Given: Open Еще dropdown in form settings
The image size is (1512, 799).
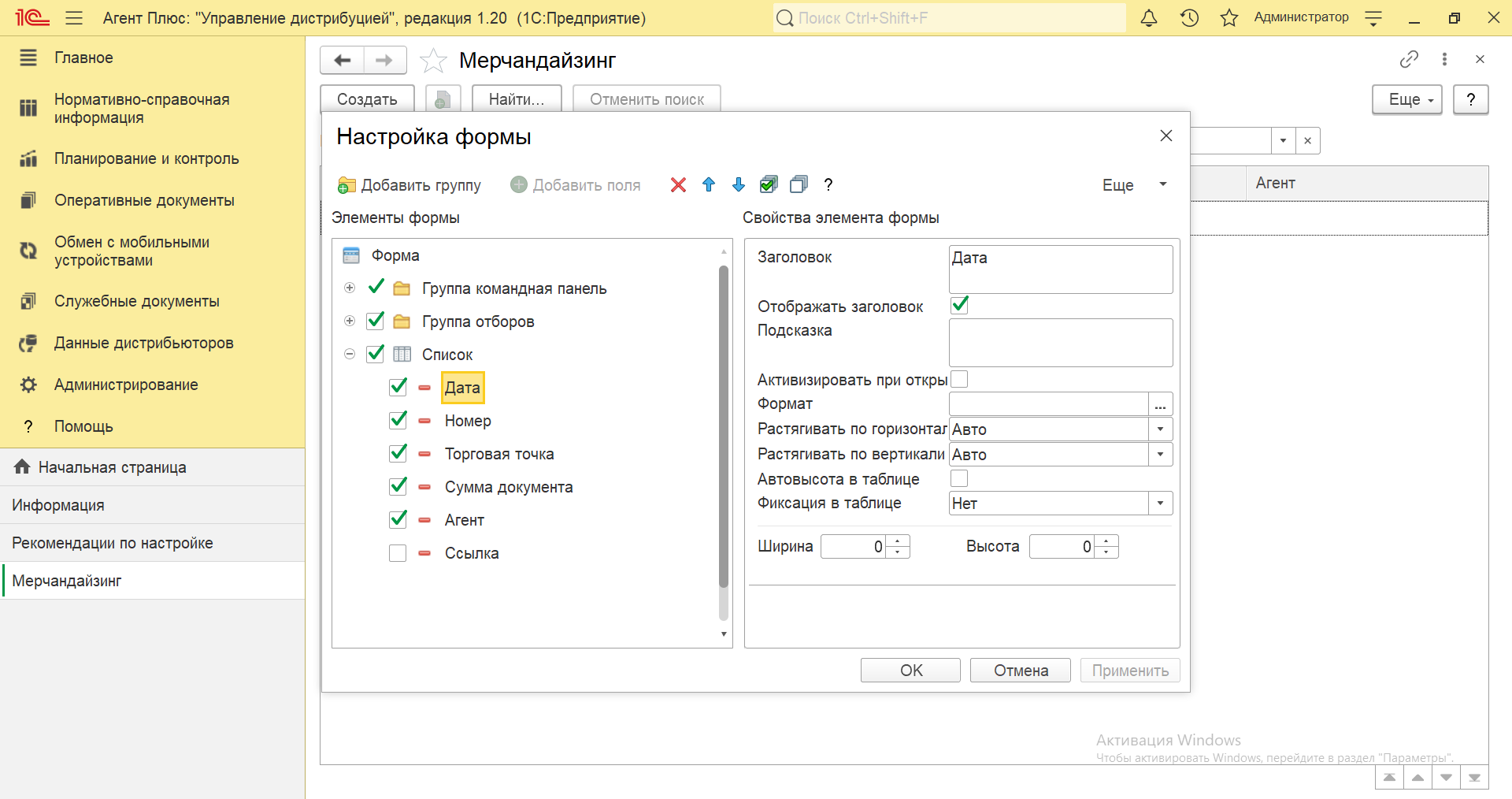Looking at the screenshot, I should 1134,185.
